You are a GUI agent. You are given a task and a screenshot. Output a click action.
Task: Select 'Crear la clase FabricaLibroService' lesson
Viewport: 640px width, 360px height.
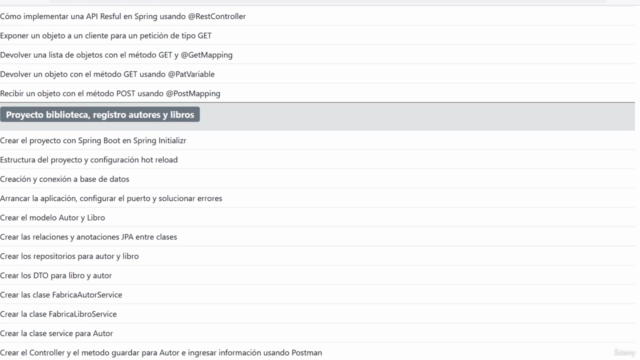pos(58,314)
